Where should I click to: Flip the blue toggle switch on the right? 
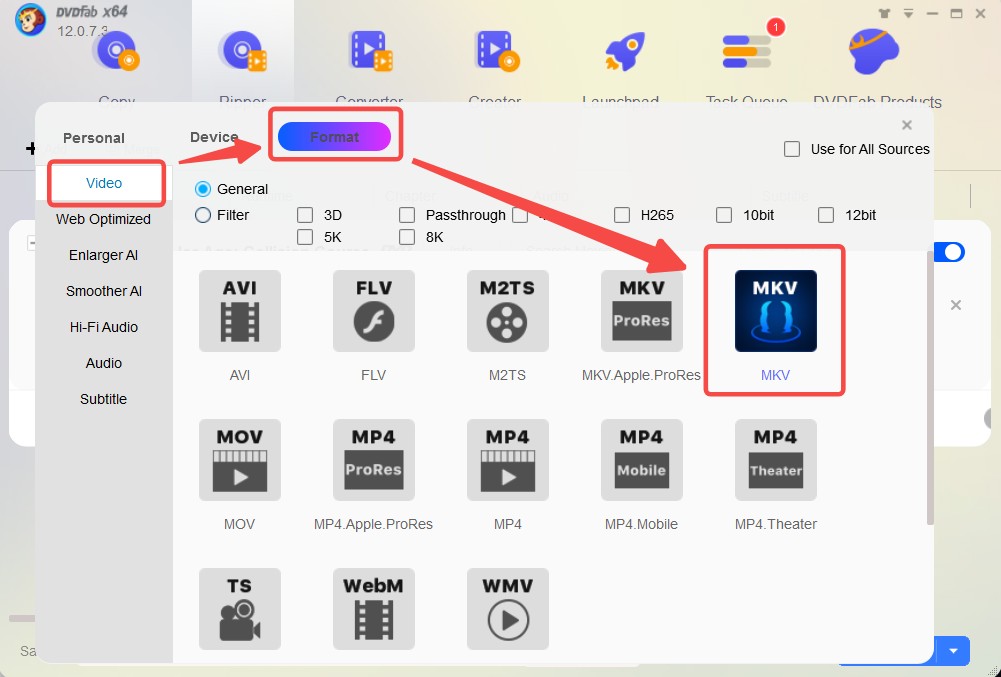coord(948,252)
